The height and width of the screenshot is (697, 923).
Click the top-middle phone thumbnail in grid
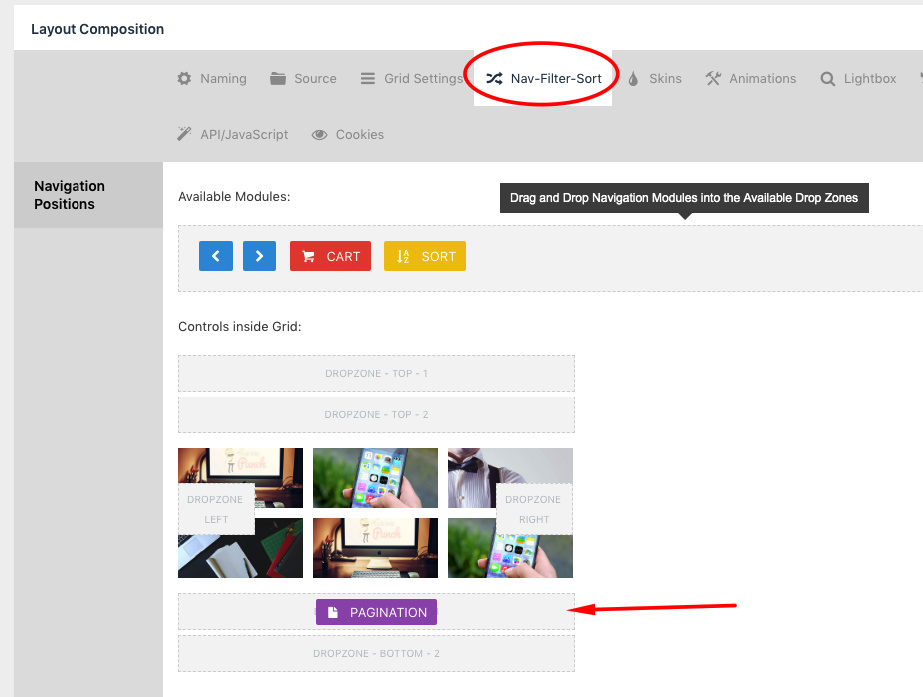(376, 478)
